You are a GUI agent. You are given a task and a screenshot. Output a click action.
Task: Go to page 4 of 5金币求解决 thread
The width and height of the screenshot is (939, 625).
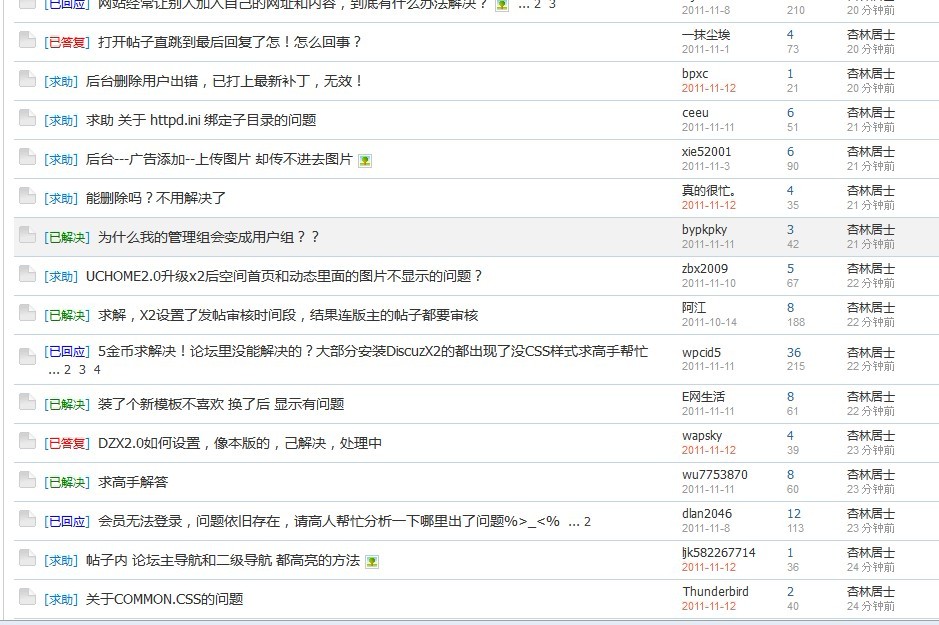coord(96,370)
